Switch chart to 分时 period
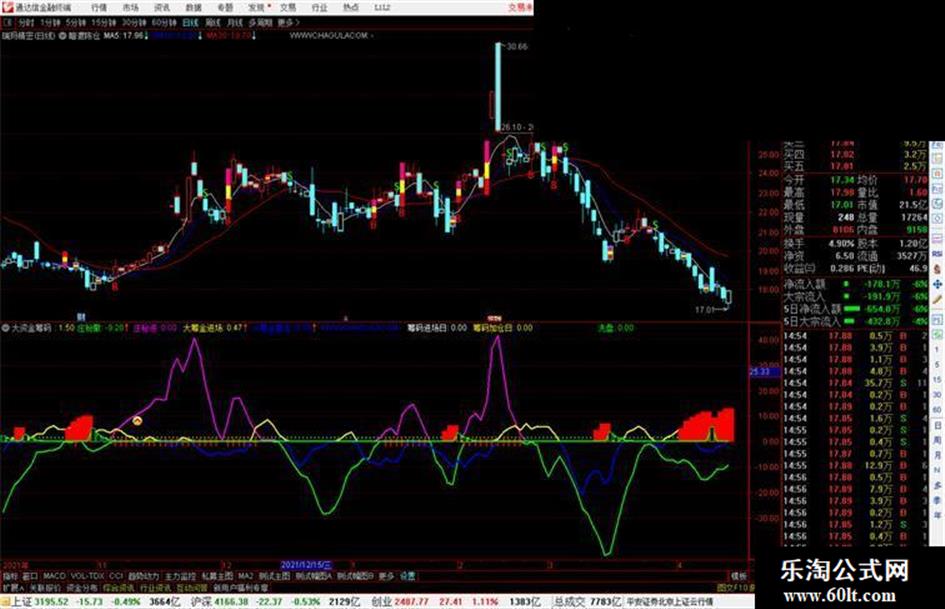 (x=26, y=23)
